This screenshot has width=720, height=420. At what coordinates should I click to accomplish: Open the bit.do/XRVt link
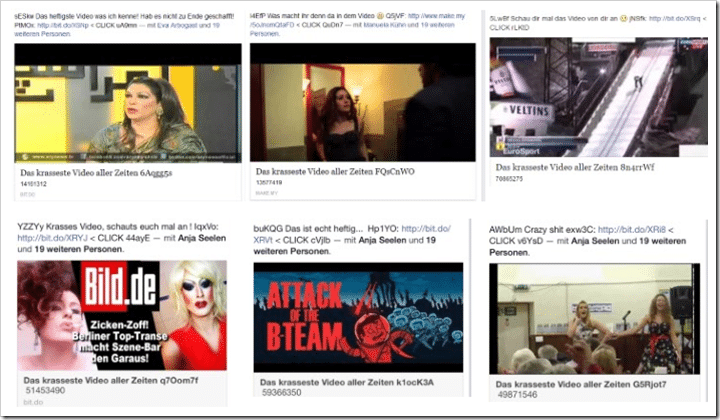(x=352, y=234)
